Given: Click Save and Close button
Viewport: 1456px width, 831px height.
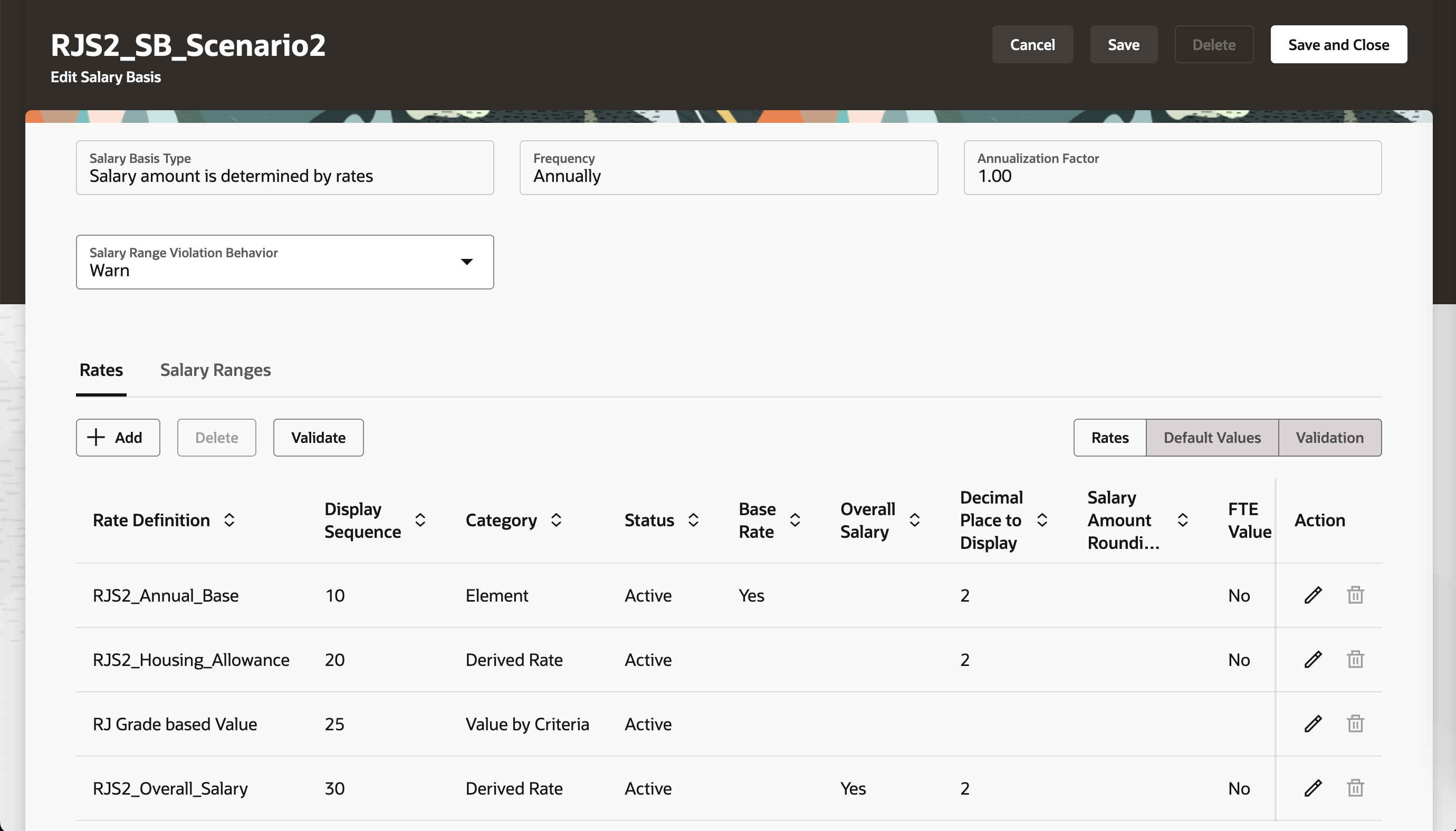Looking at the screenshot, I should tap(1338, 44).
